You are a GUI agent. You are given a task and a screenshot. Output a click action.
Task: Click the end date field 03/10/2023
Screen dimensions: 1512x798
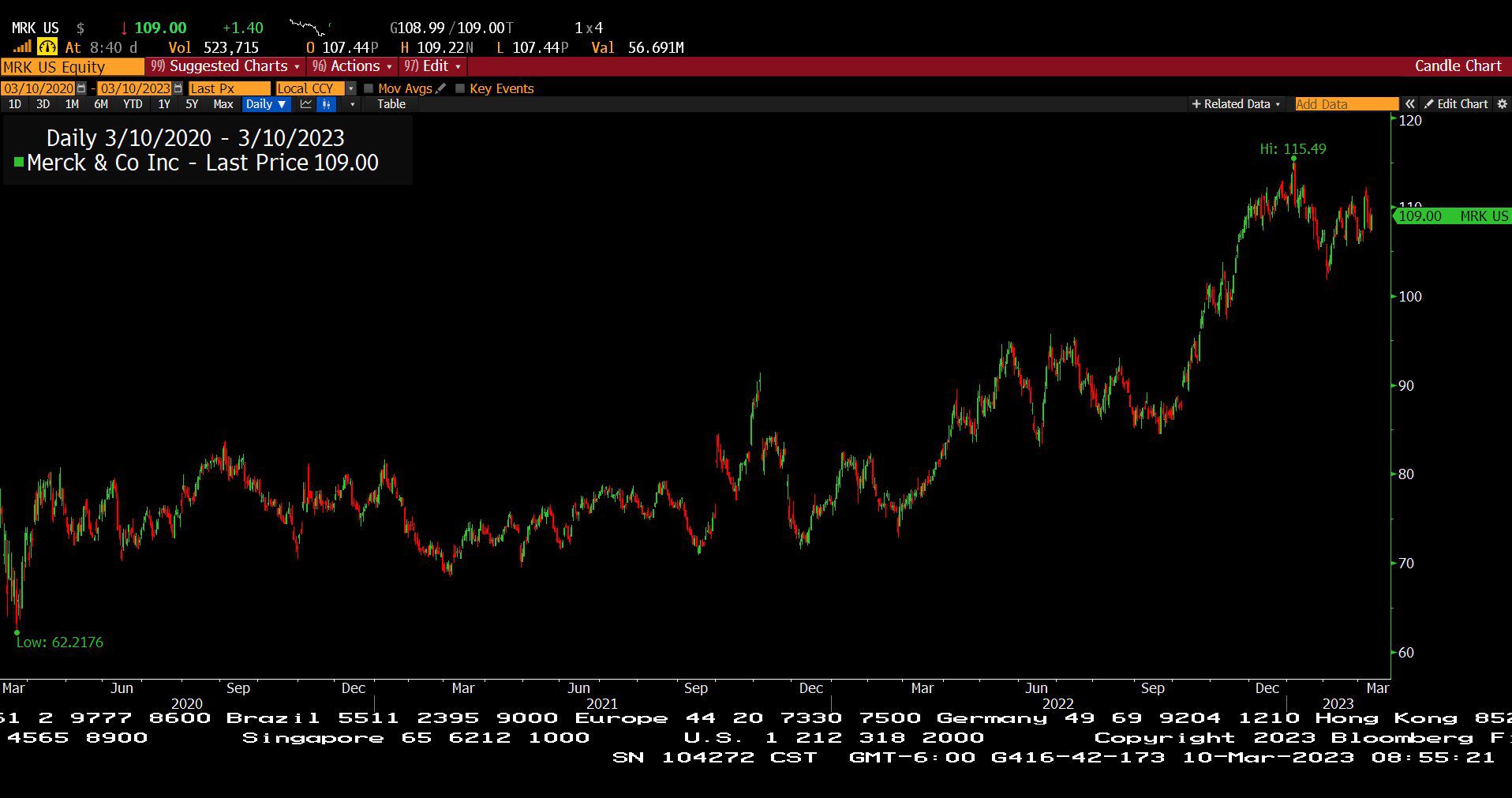[135, 88]
